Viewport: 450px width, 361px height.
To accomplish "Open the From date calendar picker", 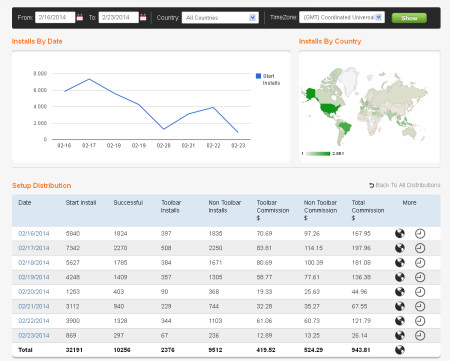I will pyautogui.click(x=80, y=17).
